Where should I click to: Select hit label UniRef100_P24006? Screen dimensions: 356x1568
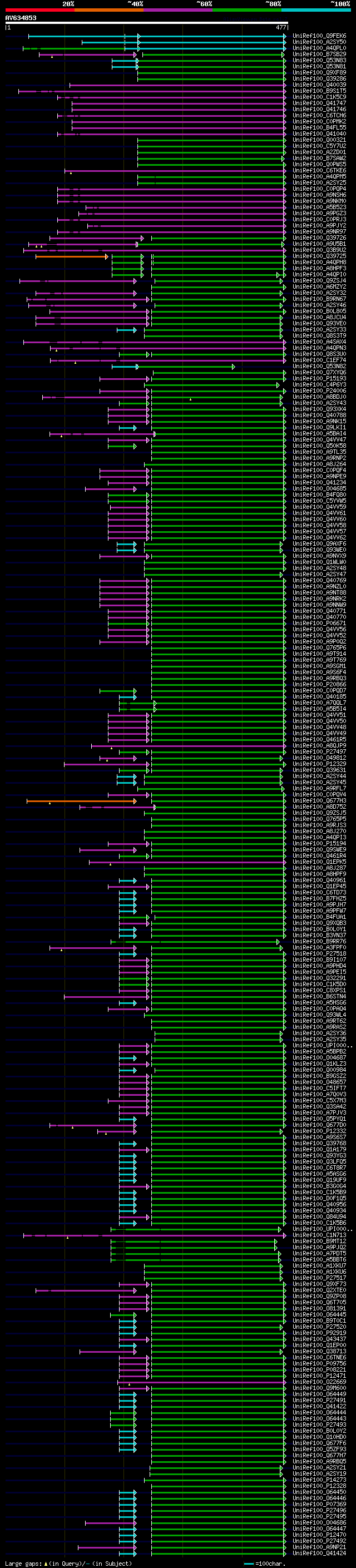click(x=319, y=391)
